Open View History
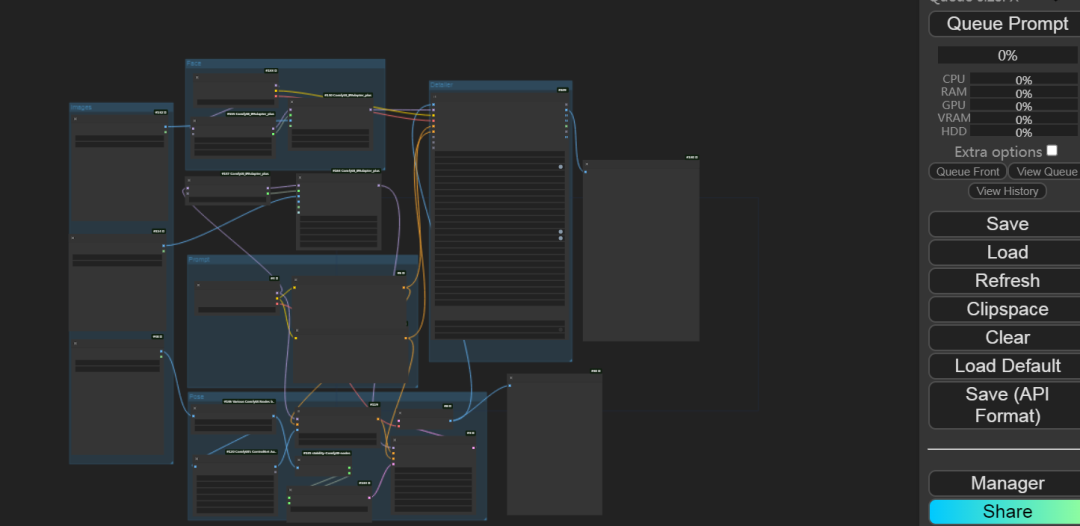1080x526 pixels. pos(1007,191)
